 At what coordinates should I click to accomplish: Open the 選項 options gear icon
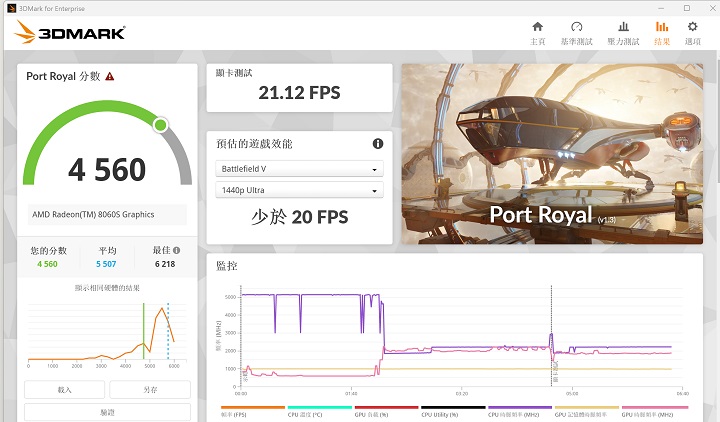[x=692, y=27]
